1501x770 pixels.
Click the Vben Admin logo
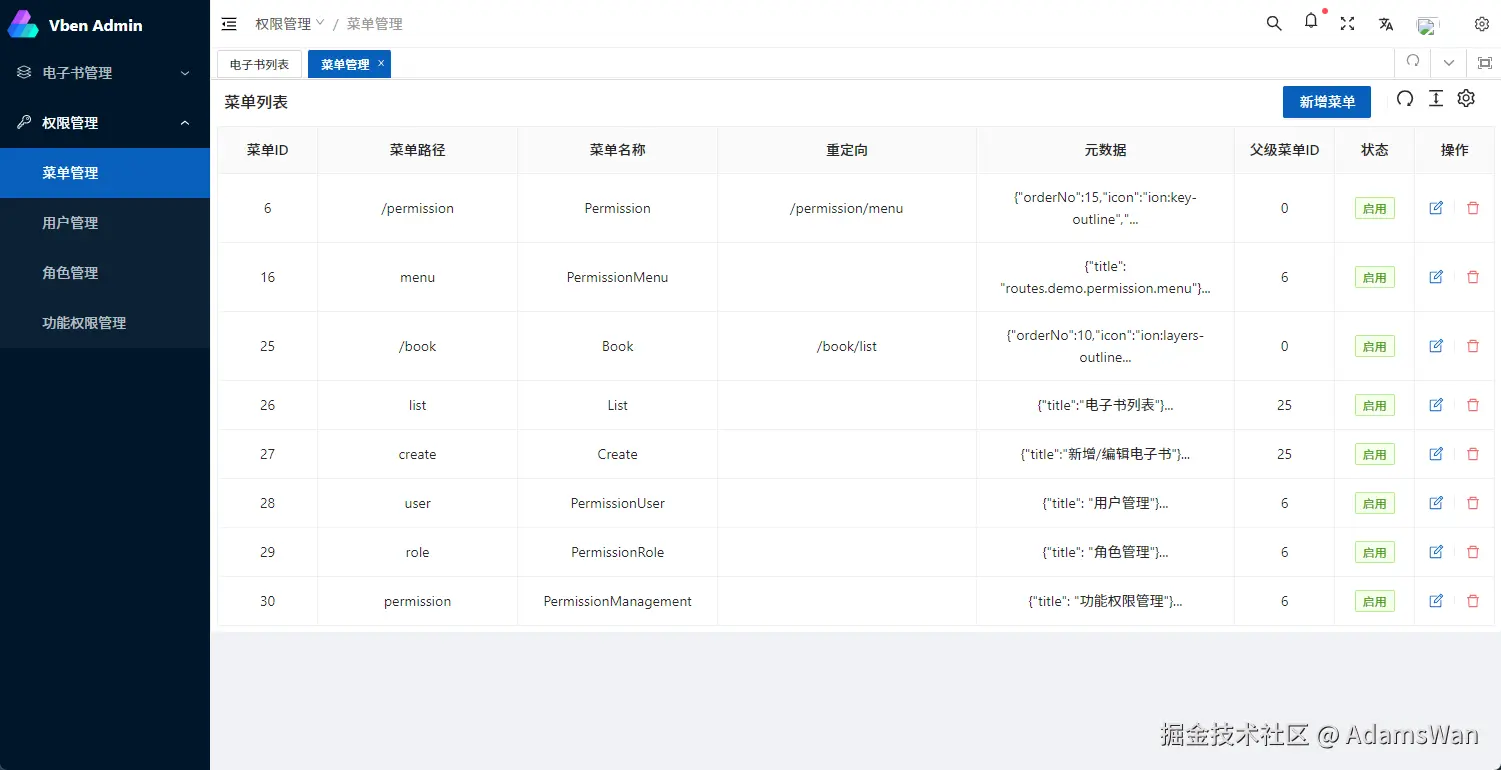click(22, 25)
